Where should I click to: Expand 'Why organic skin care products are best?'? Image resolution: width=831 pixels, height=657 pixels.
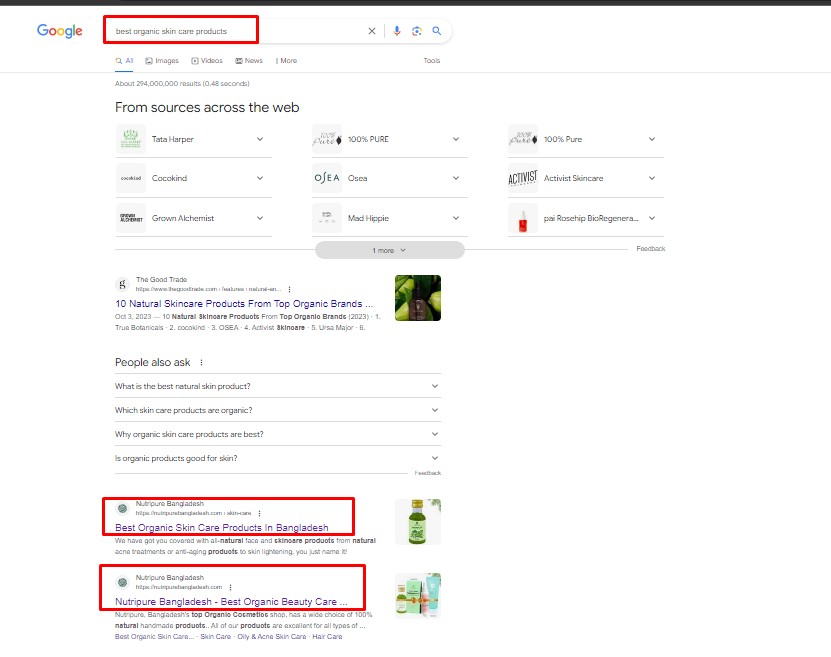pyautogui.click(x=278, y=434)
